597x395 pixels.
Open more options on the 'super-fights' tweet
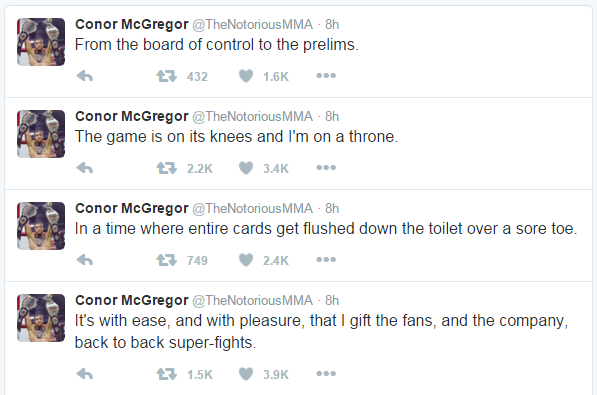pos(326,374)
